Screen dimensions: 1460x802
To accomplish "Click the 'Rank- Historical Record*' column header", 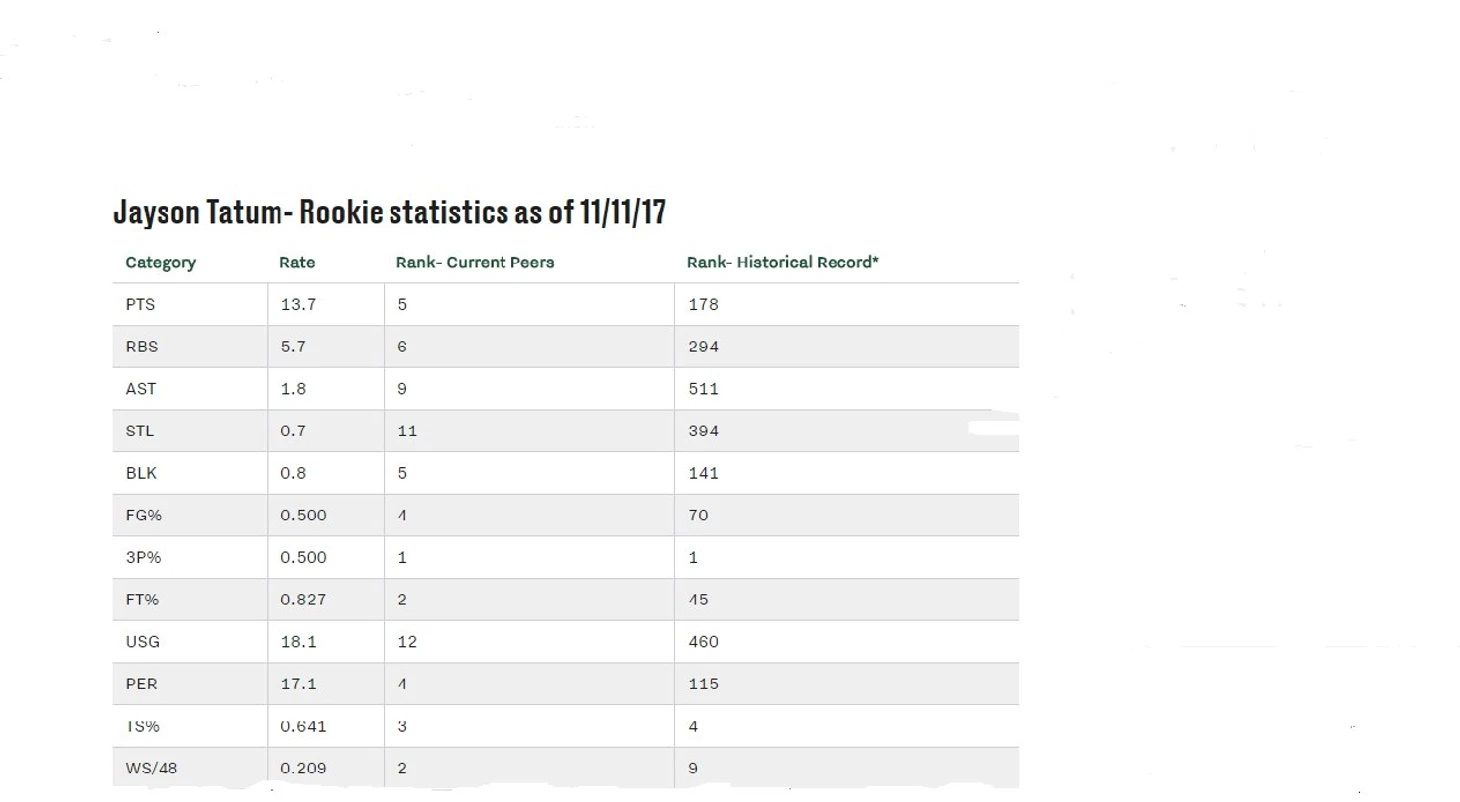I will coord(782,262).
